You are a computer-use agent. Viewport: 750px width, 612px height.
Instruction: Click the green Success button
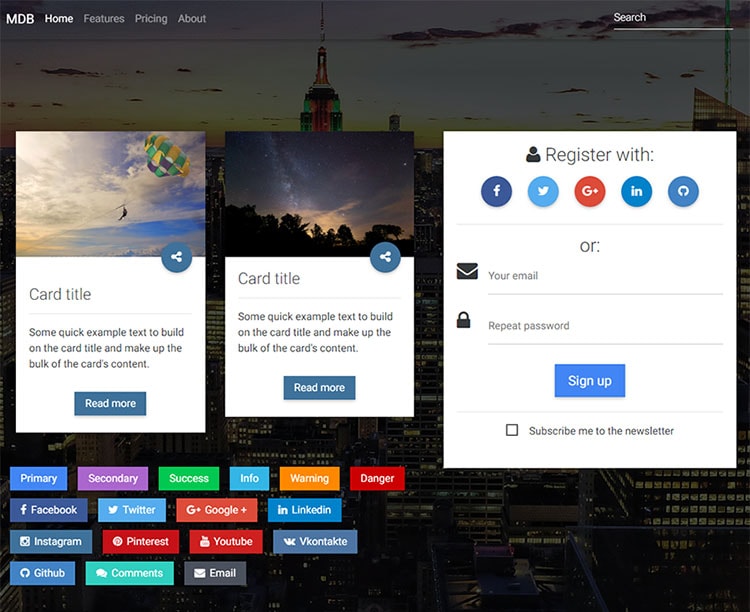tap(188, 478)
